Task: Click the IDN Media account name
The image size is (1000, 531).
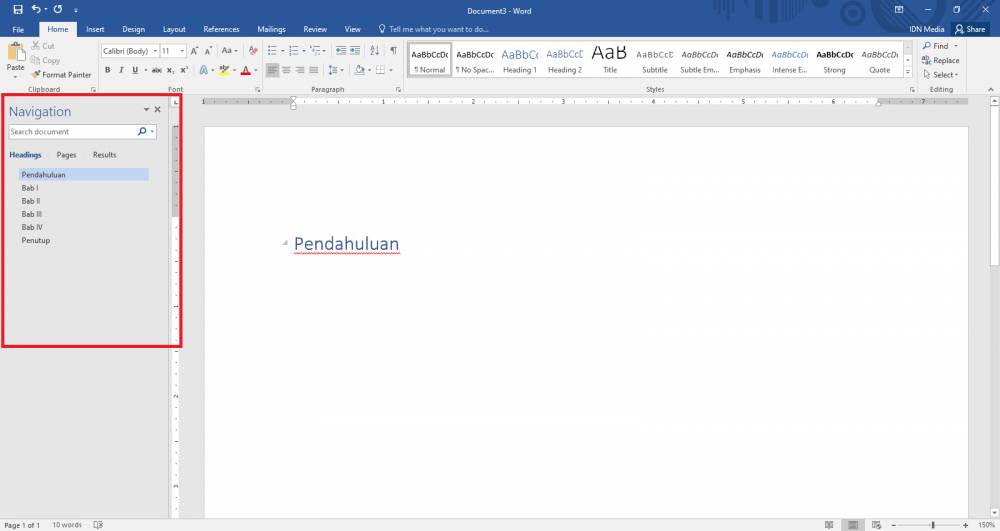Action: pos(927,29)
